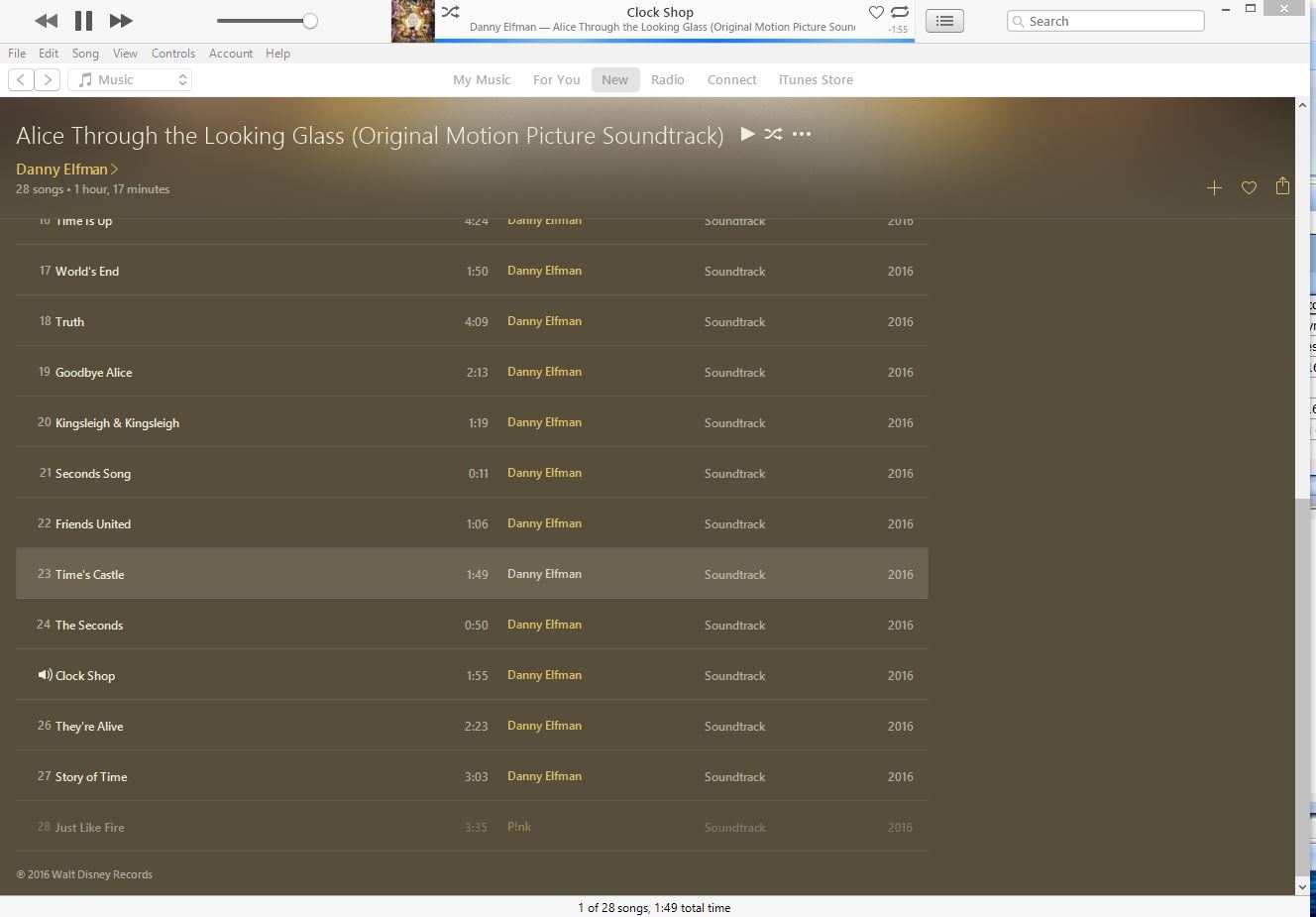Select the track Kingsleigh & Kingsleigh
The height and width of the screenshot is (917, 1316).
click(x=472, y=422)
